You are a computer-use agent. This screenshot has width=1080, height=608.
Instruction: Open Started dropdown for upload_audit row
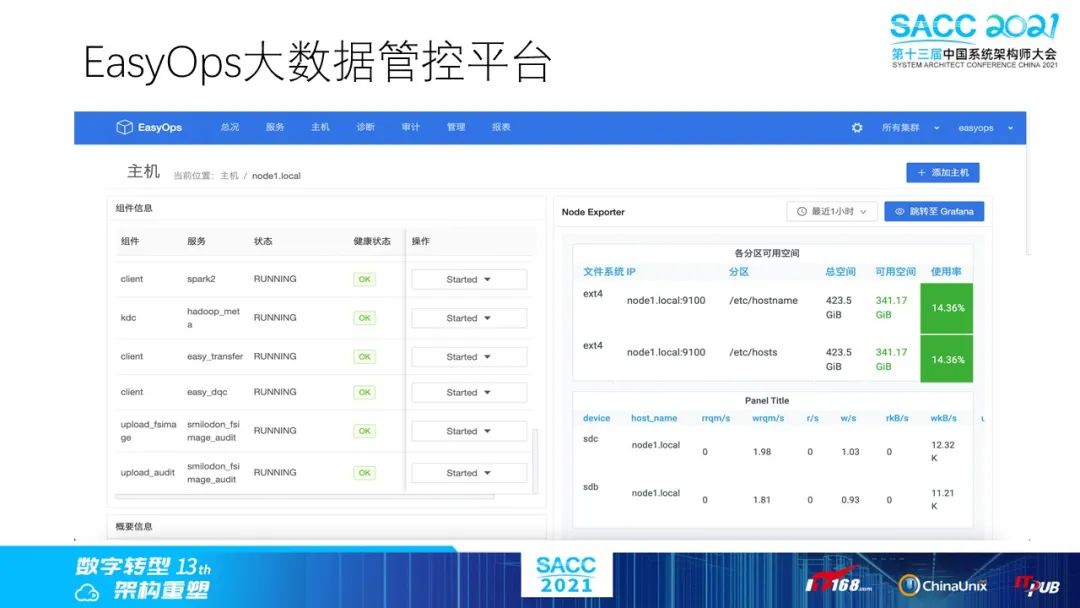point(469,473)
